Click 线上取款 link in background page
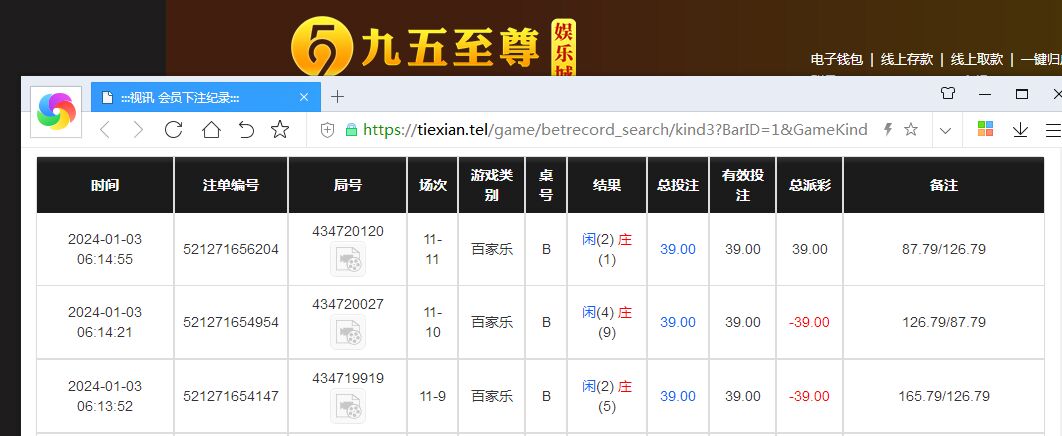The image size is (1062, 436). click(x=977, y=60)
